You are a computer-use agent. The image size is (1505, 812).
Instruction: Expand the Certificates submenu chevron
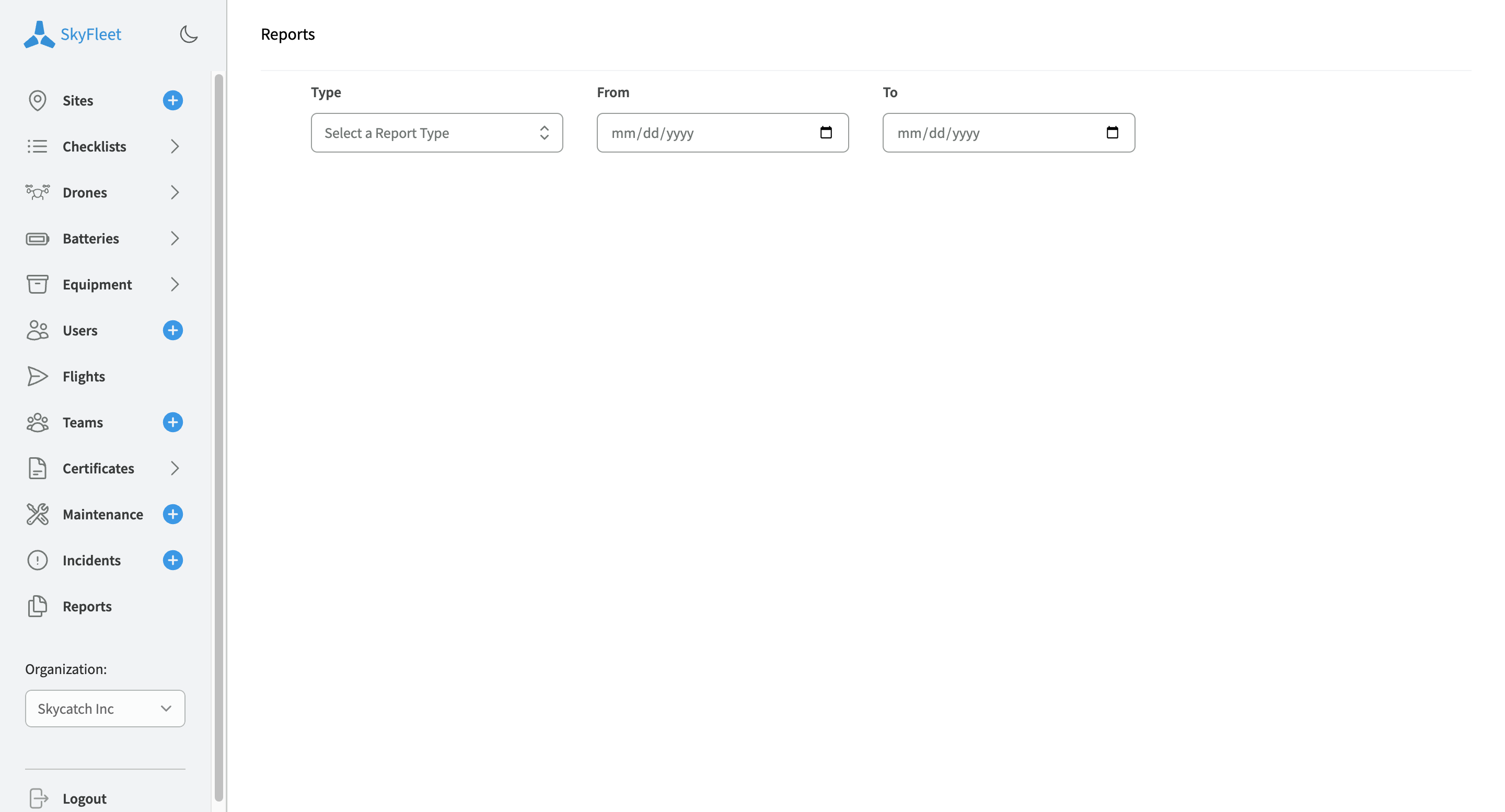pos(174,469)
